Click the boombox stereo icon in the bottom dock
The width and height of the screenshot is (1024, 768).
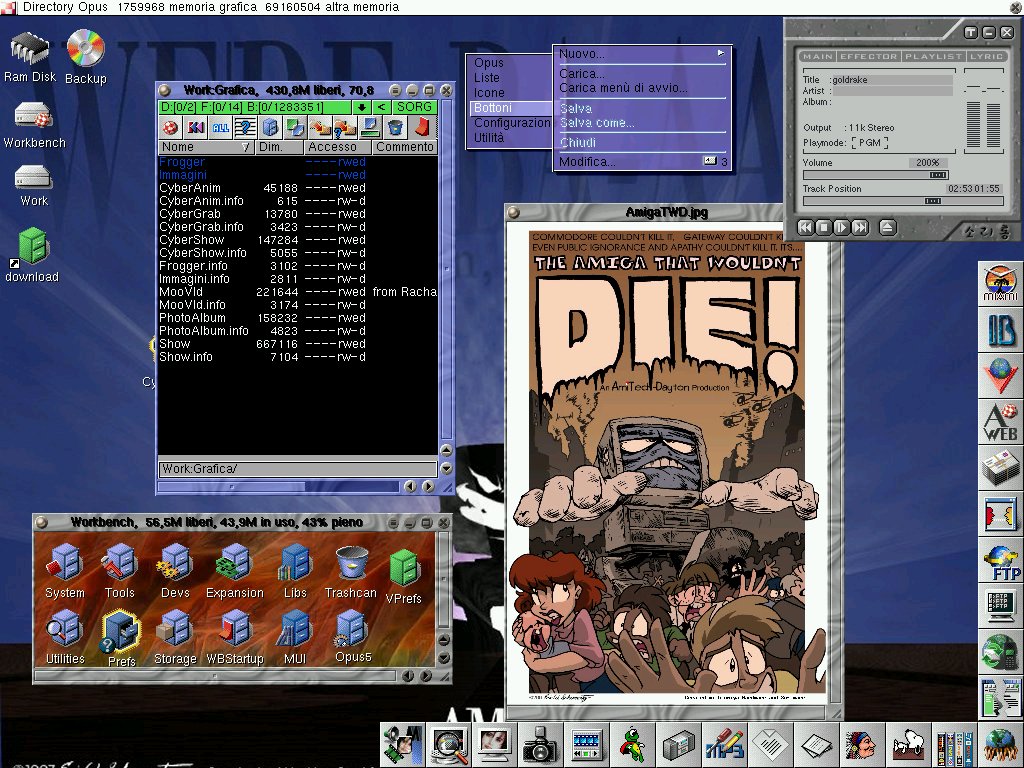(679, 745)
